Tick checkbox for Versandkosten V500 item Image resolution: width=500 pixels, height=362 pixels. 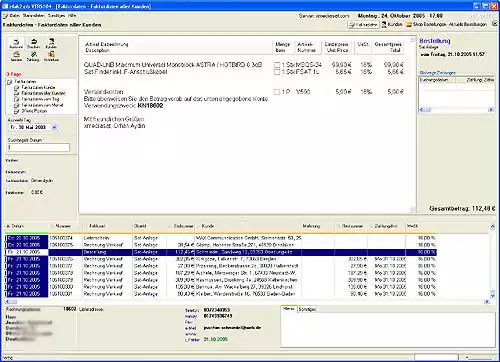click(277, 92)
